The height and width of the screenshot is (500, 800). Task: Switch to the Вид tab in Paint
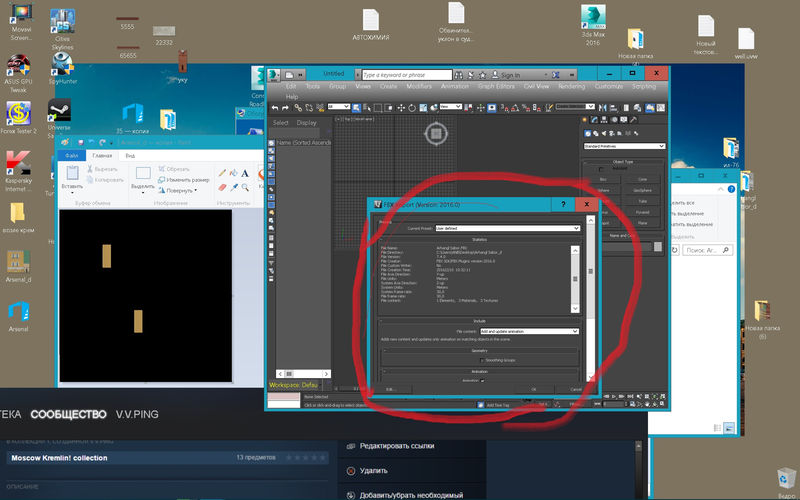128,155
